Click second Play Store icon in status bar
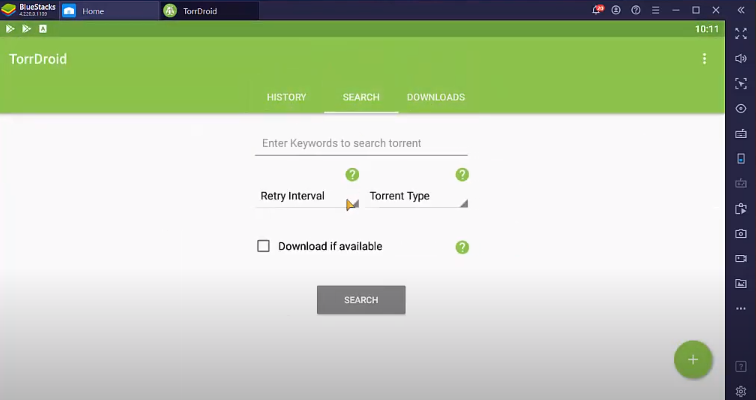The image size is (756, 400). click(27, 29)
